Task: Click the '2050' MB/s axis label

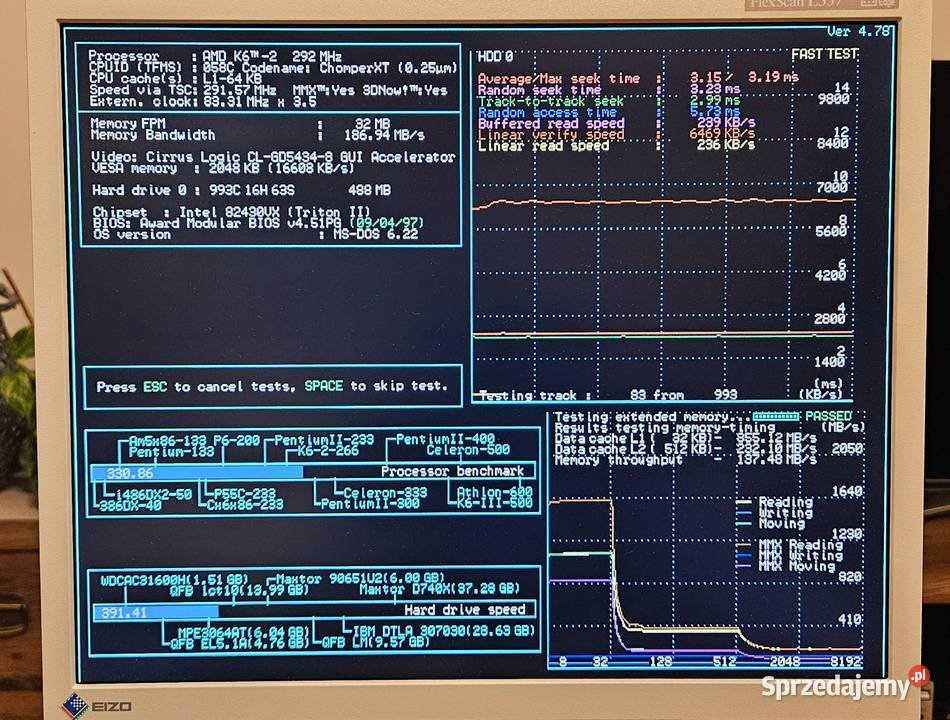Action: [x=847, y=448]
